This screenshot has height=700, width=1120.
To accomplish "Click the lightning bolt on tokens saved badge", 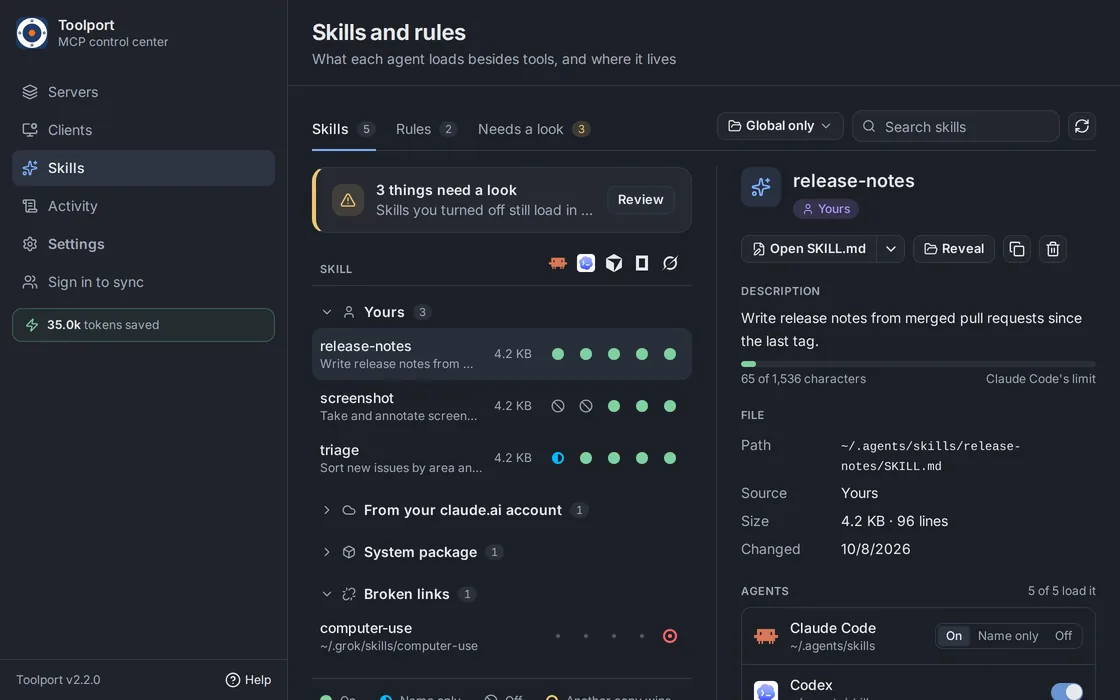I will tap(32, 325).
